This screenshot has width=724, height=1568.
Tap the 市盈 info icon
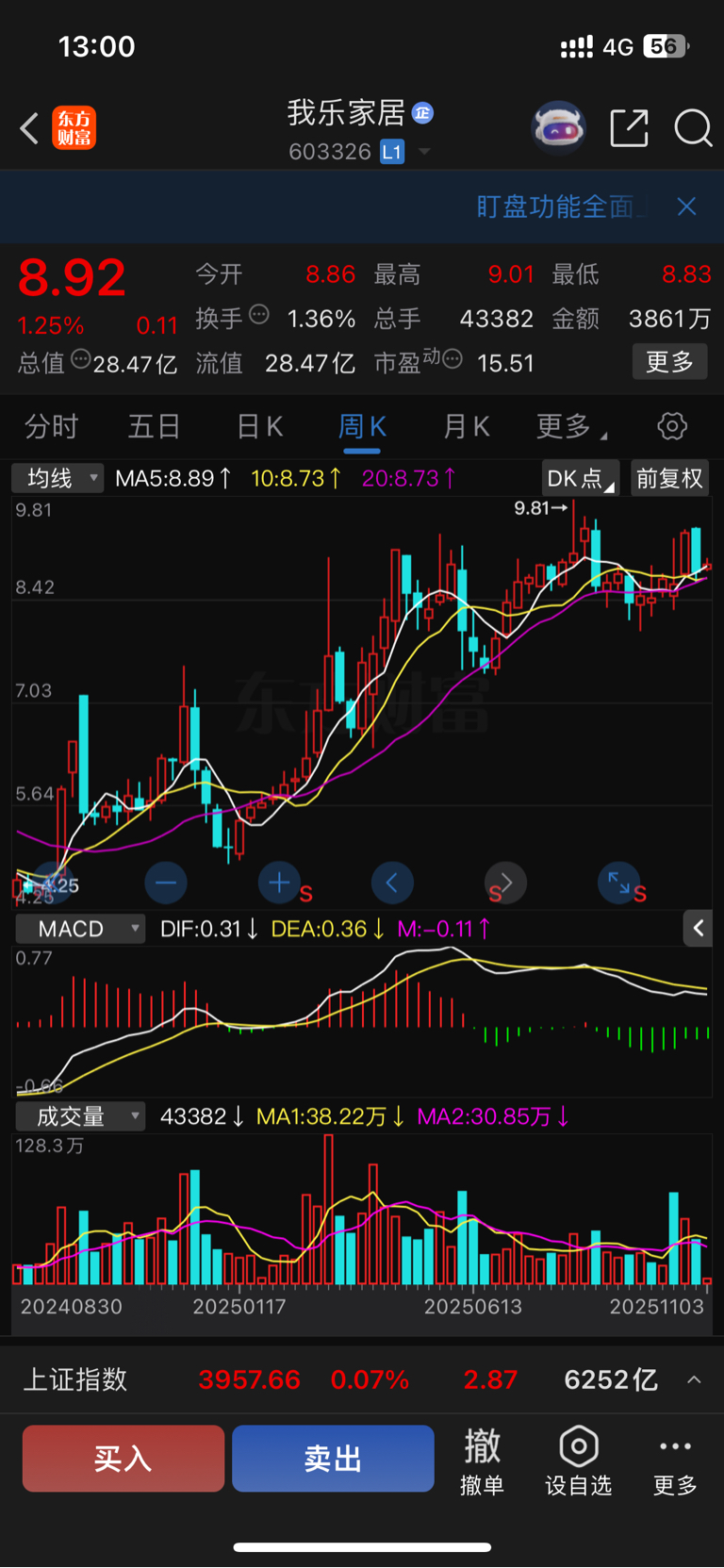click(x=452, y=359)
